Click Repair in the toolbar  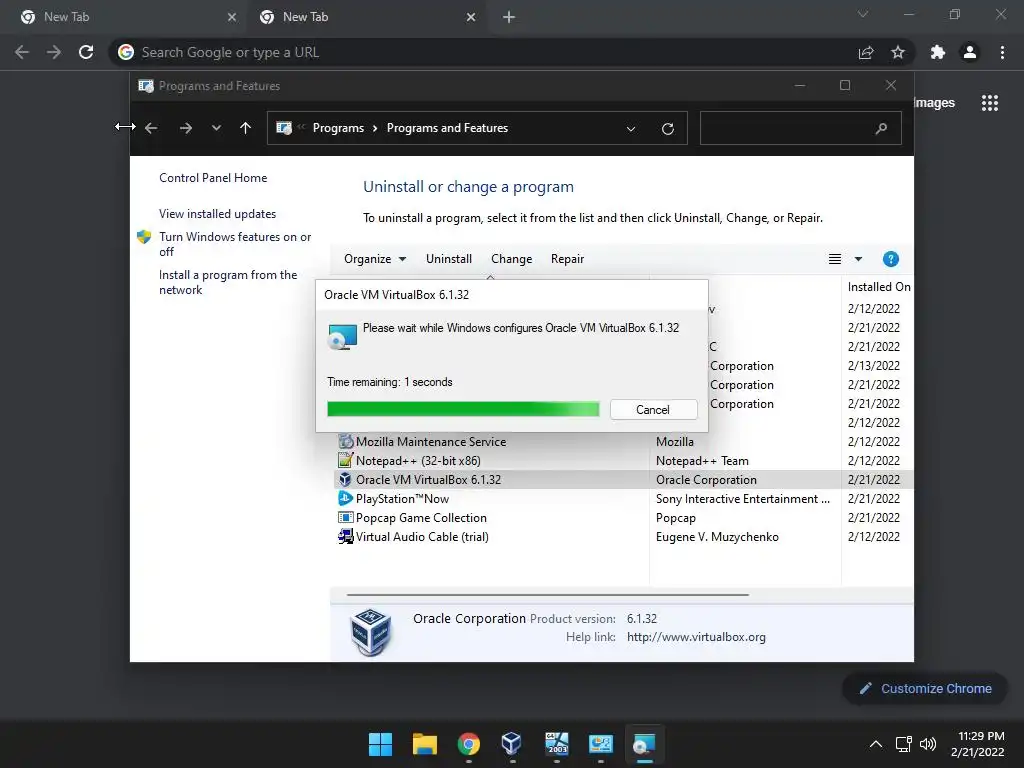point(567,259)
